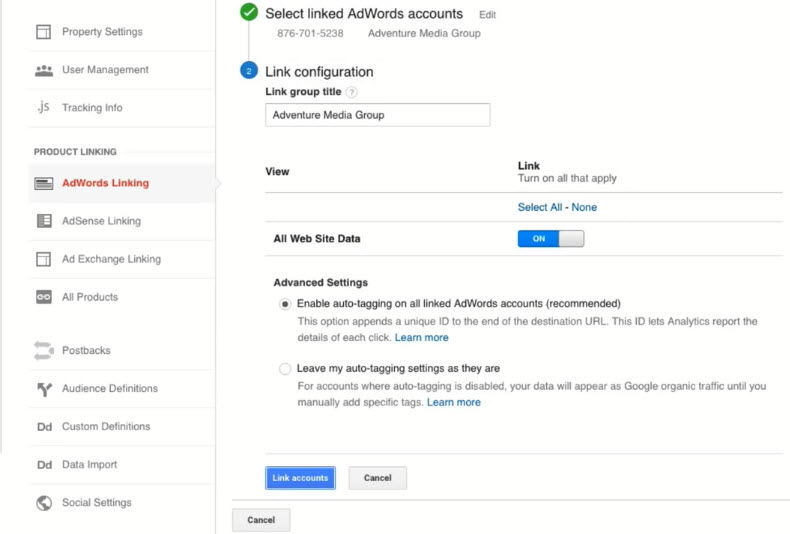The height and width of the screenshot is (534, 790).
Task: Click the Tracking Info .js icon
Action: tap(43, 108)
